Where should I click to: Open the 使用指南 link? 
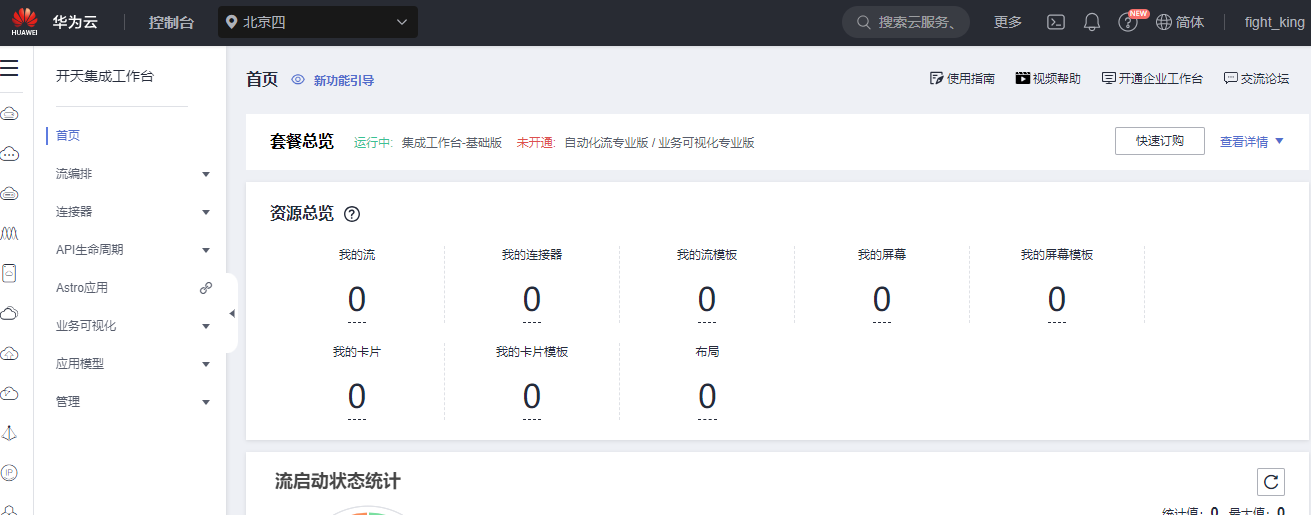[971, 78]
